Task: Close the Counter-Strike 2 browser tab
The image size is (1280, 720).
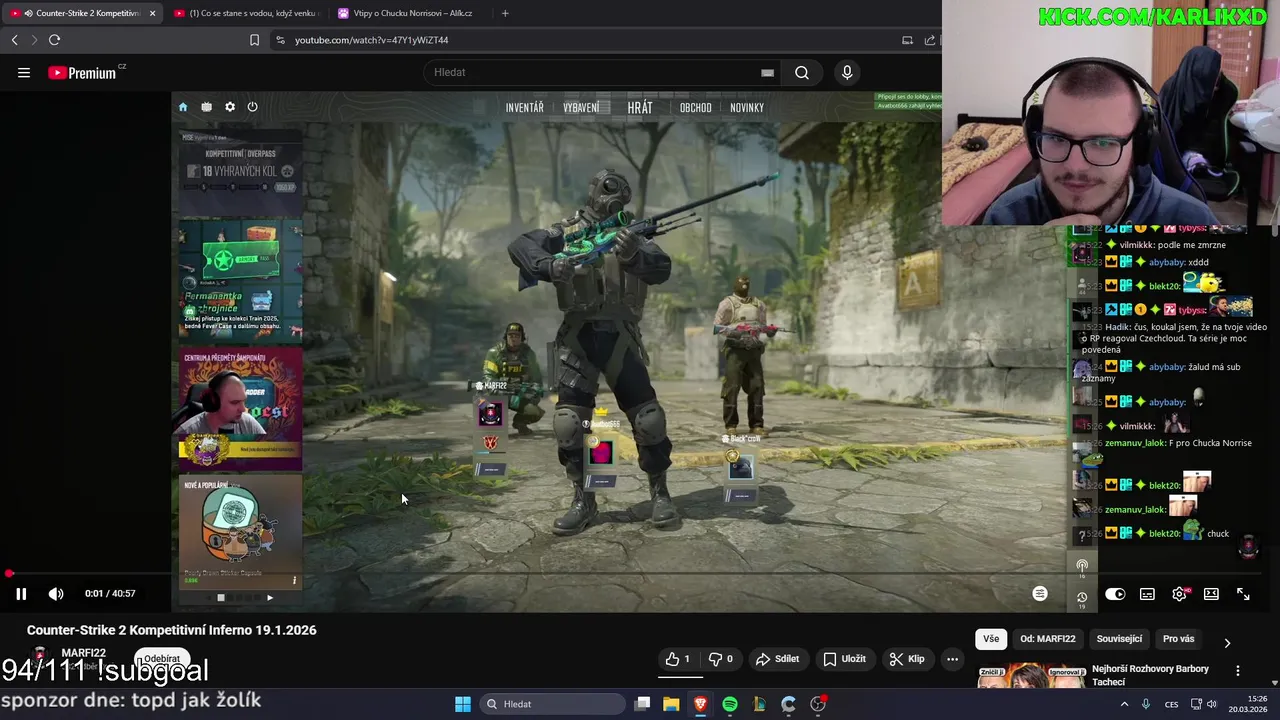Action: [x=152, y=13]
